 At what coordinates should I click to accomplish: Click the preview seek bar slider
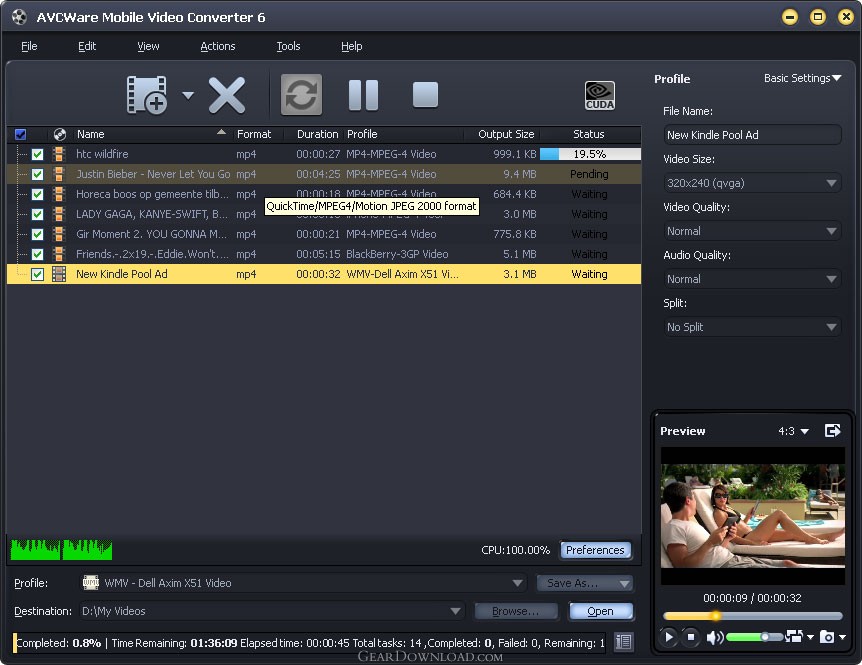(753, 616)
